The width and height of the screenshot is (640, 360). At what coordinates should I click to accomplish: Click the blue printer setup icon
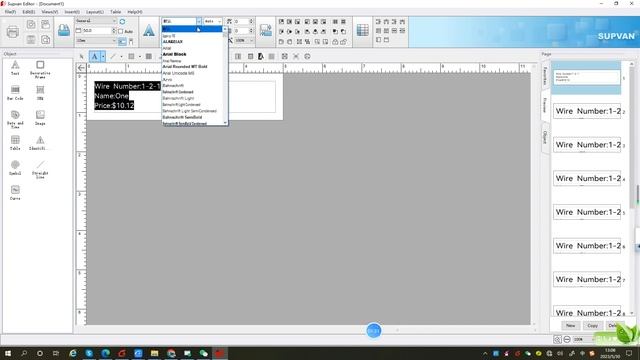[64, 30]
